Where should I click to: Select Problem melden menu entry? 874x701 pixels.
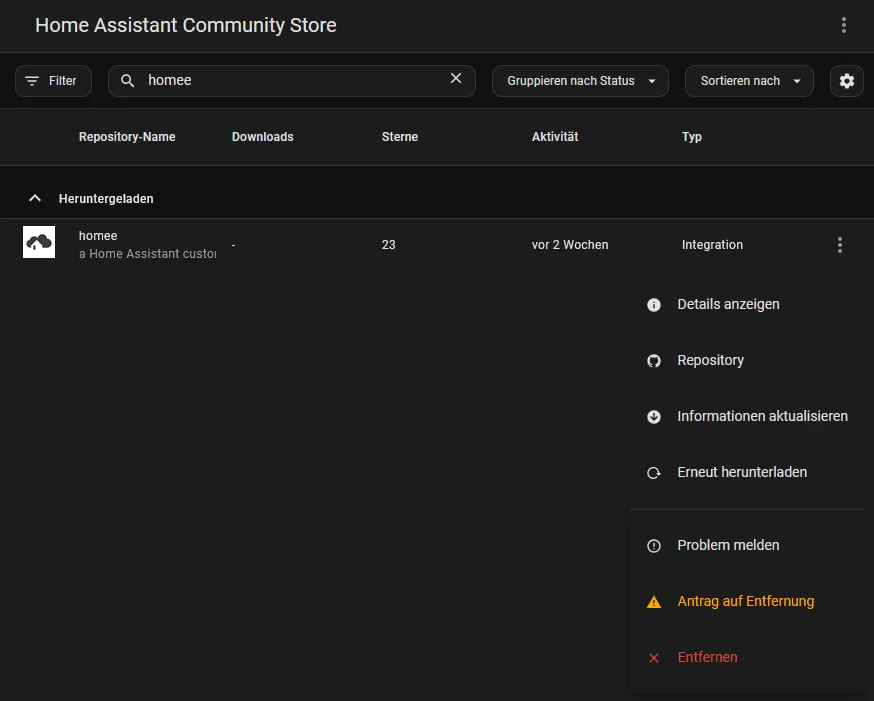[747, 546]
